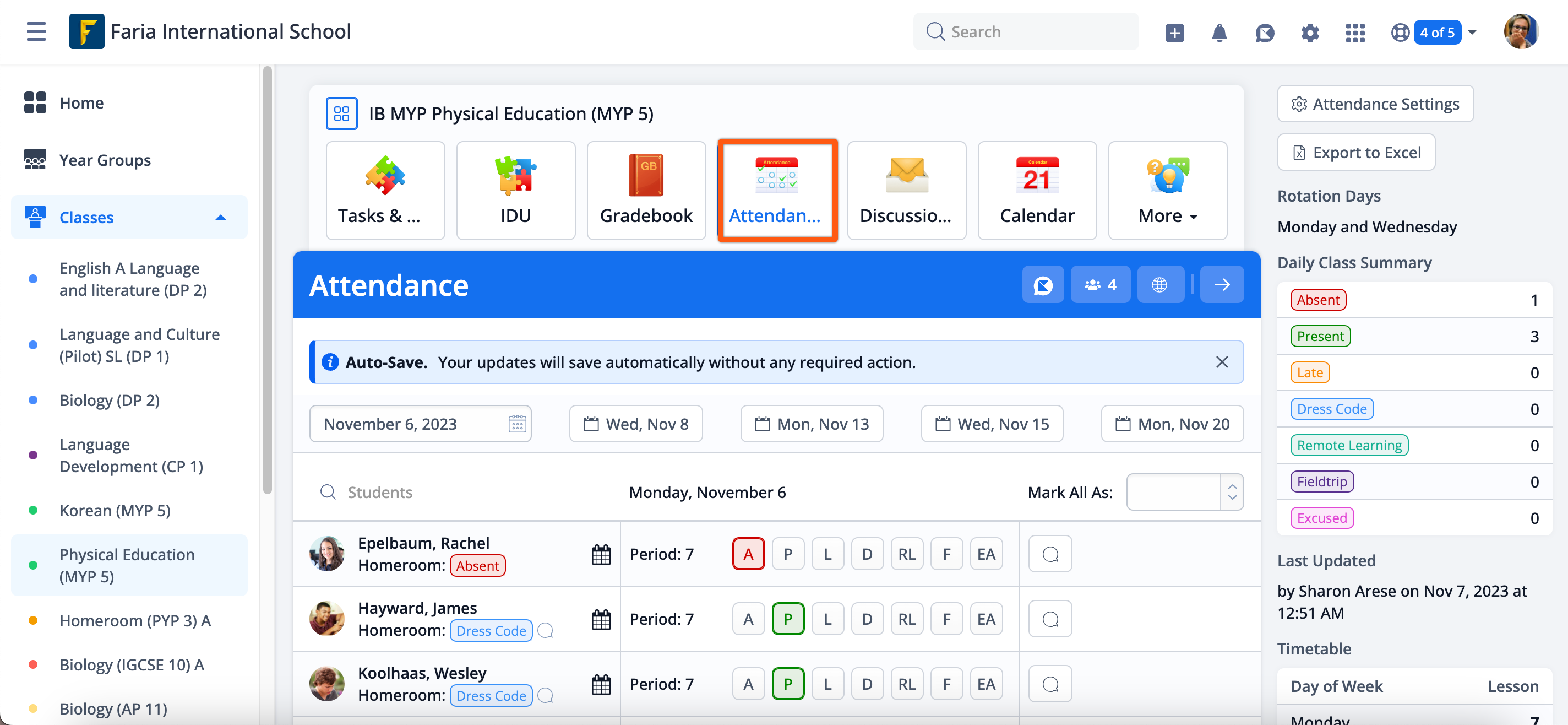Screen dimensions: 1568x725
Task: Click Export to Excel
Action: pyautogui.click(x=1356, y=152)
